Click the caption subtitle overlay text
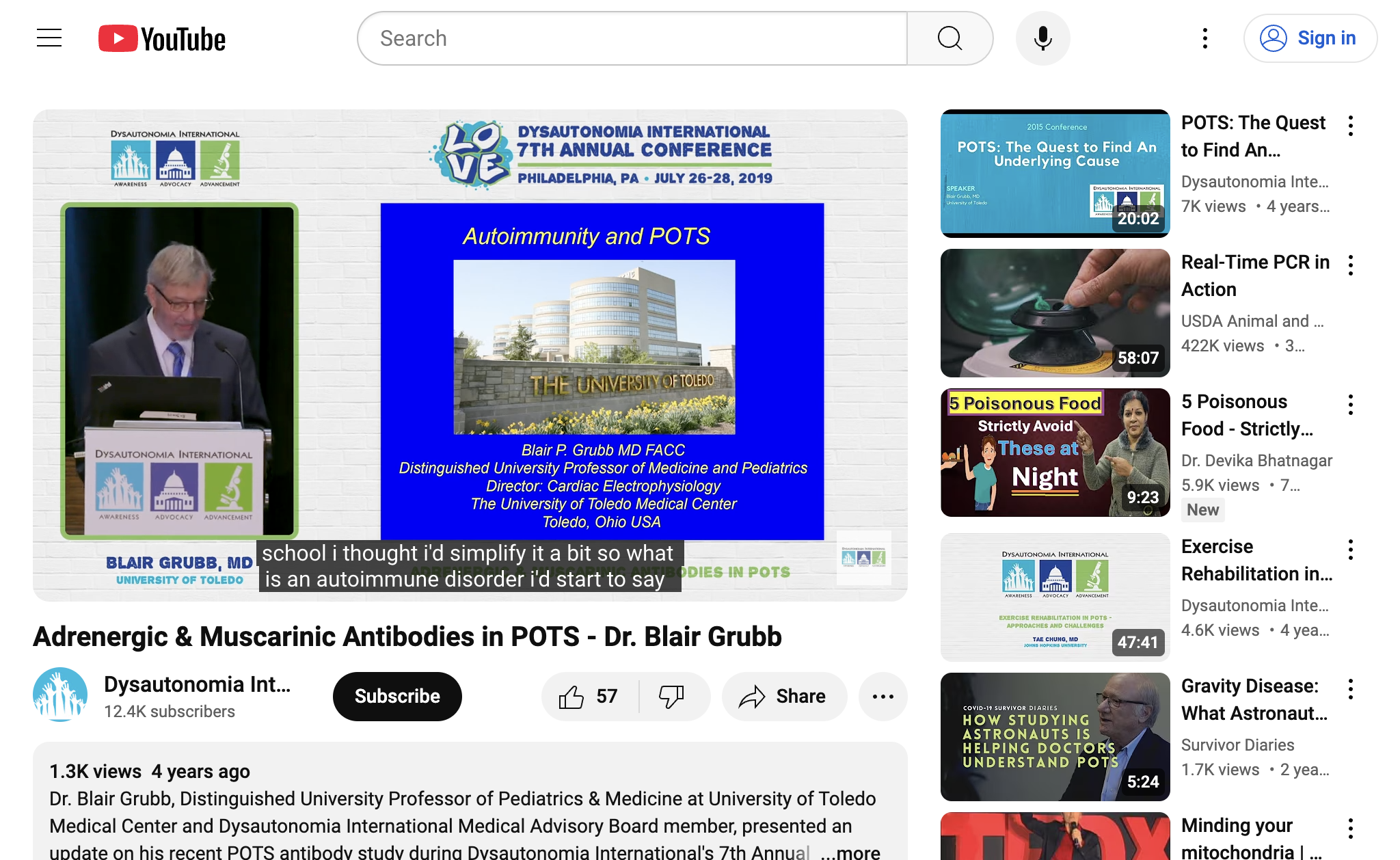The width and height of the screenshot is (1400, 860). 469,566
